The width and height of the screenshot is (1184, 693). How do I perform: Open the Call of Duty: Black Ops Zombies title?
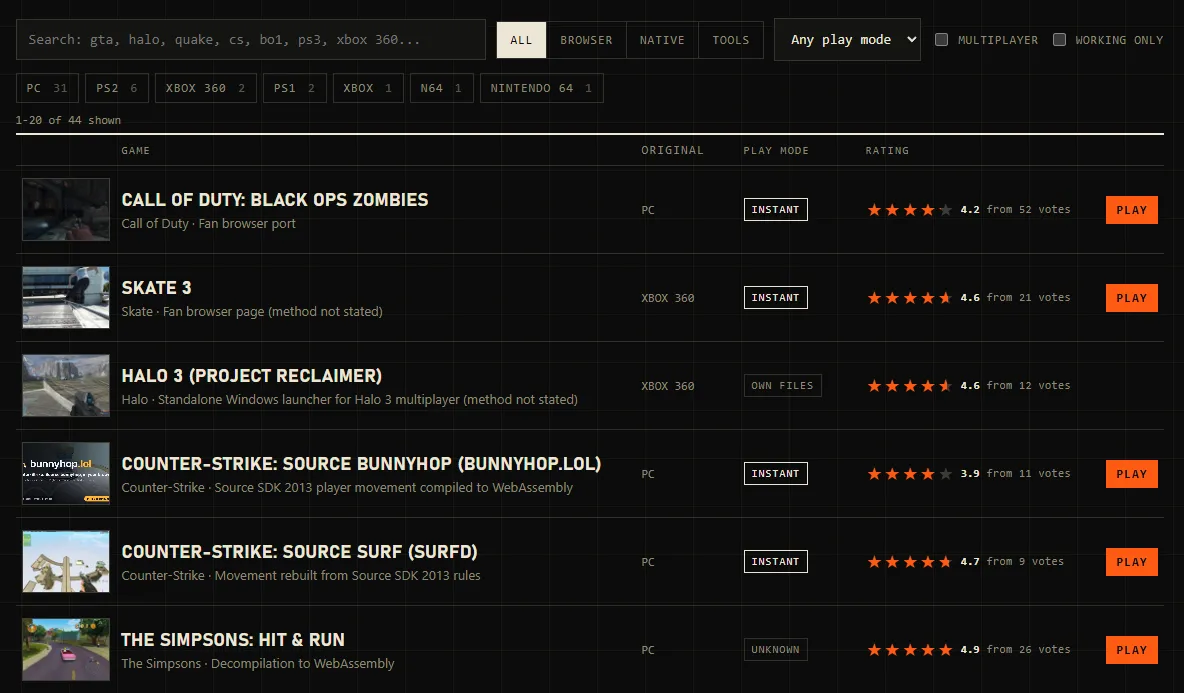click(275, 200)
